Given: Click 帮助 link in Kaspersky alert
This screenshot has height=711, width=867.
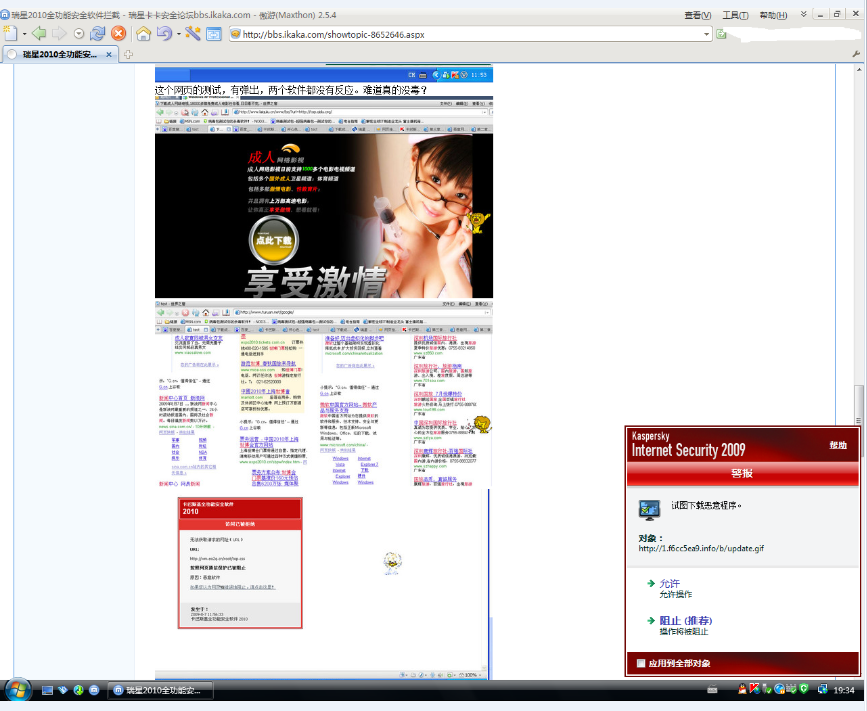Looking at the screenshot, I should (838, 445).
